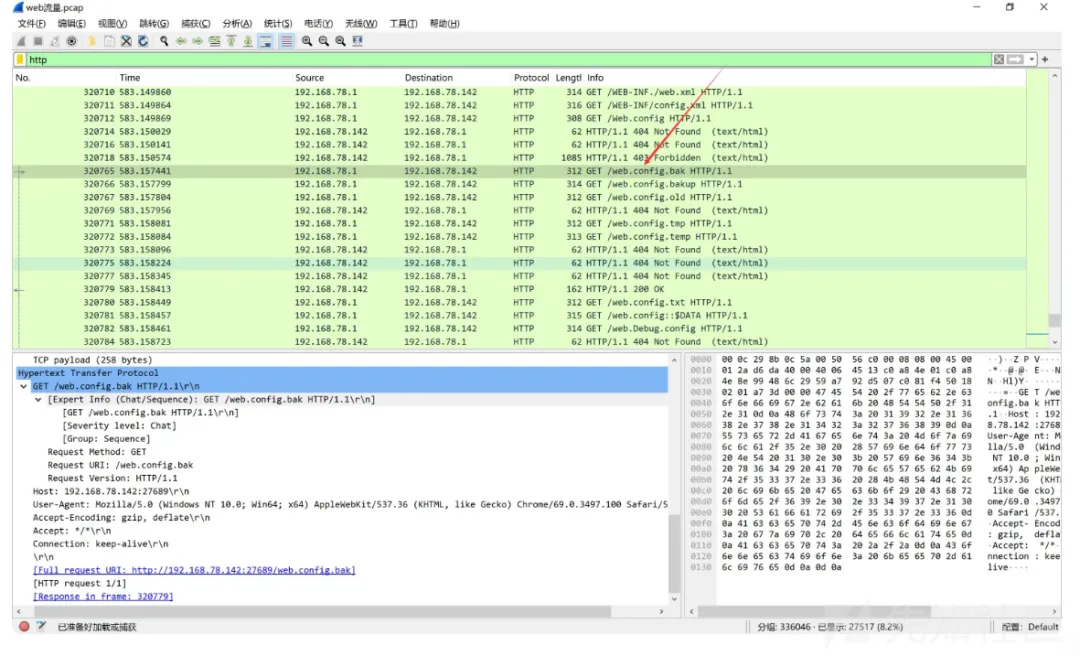The width and height of the screenshot is (1080, 656).
Task: Toggle auto-scroll during live capture
Action: [x=267, y=41]
